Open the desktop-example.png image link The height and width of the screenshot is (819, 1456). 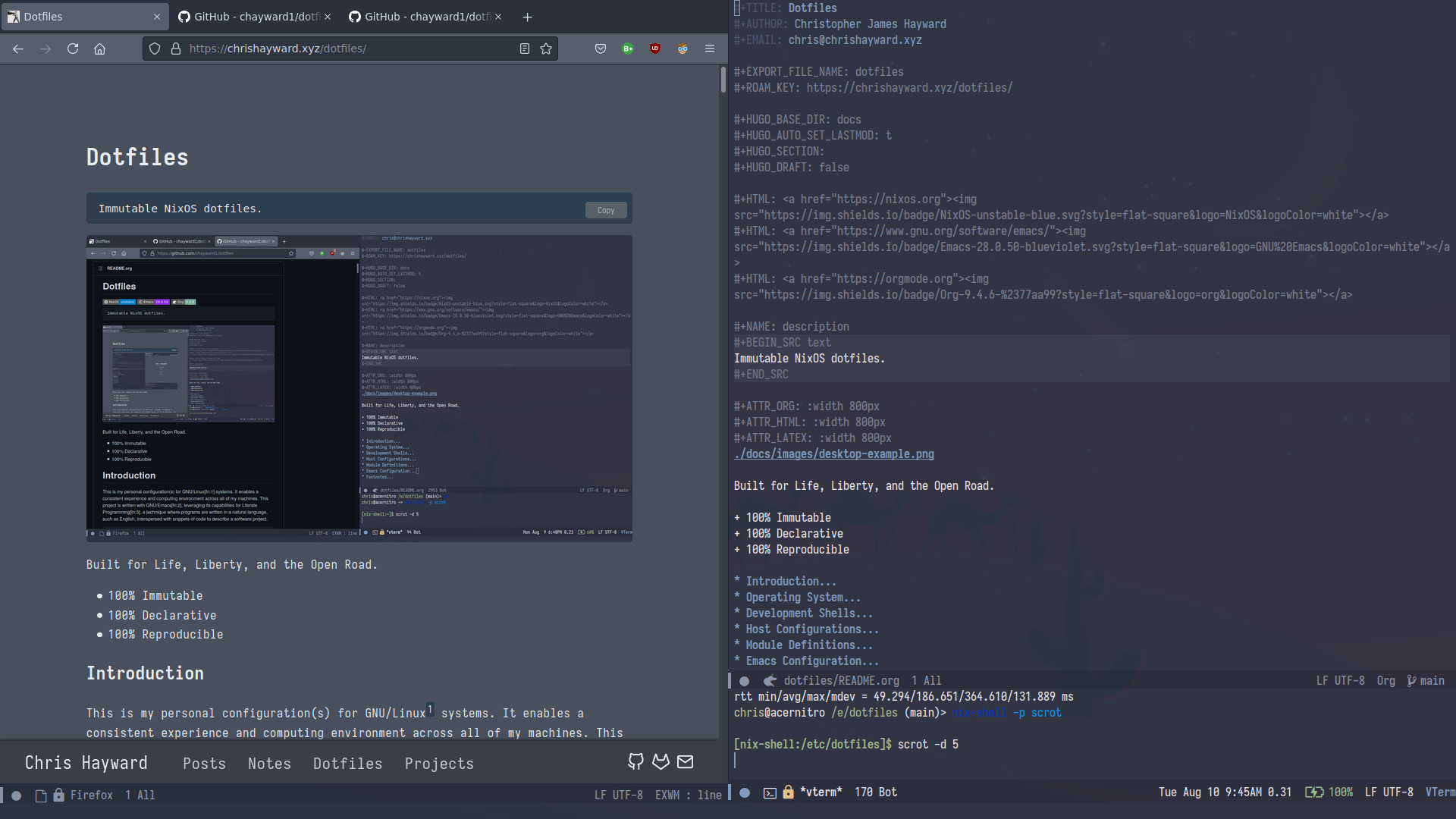[833, 454]
